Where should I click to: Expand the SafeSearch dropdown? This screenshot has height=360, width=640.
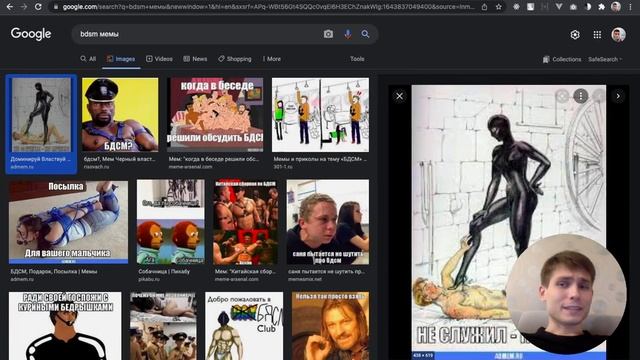tap(605, 59)
